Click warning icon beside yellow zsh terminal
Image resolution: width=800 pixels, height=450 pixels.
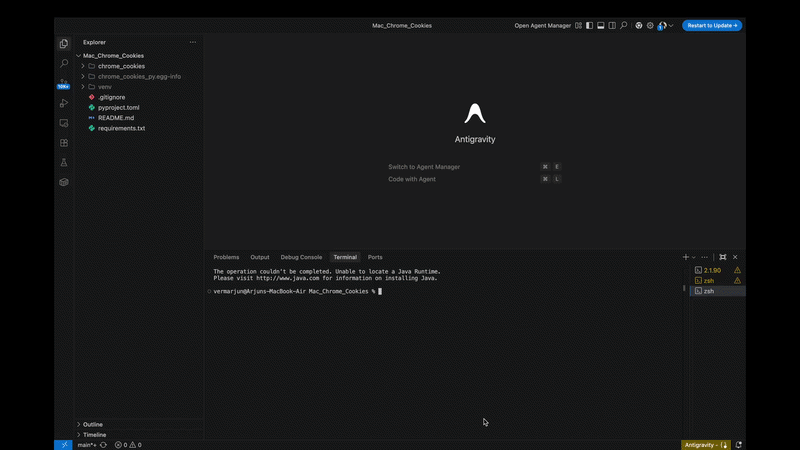coord(737,281)
